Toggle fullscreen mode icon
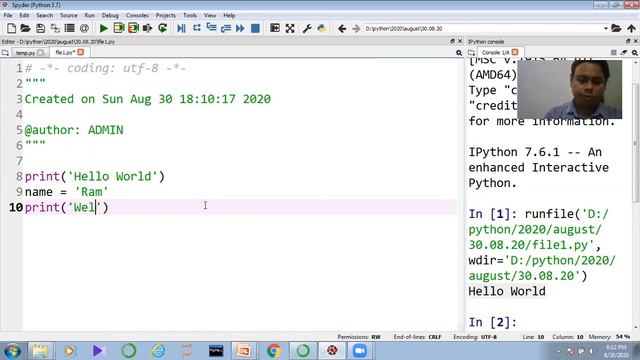 (x=290, y=28)
